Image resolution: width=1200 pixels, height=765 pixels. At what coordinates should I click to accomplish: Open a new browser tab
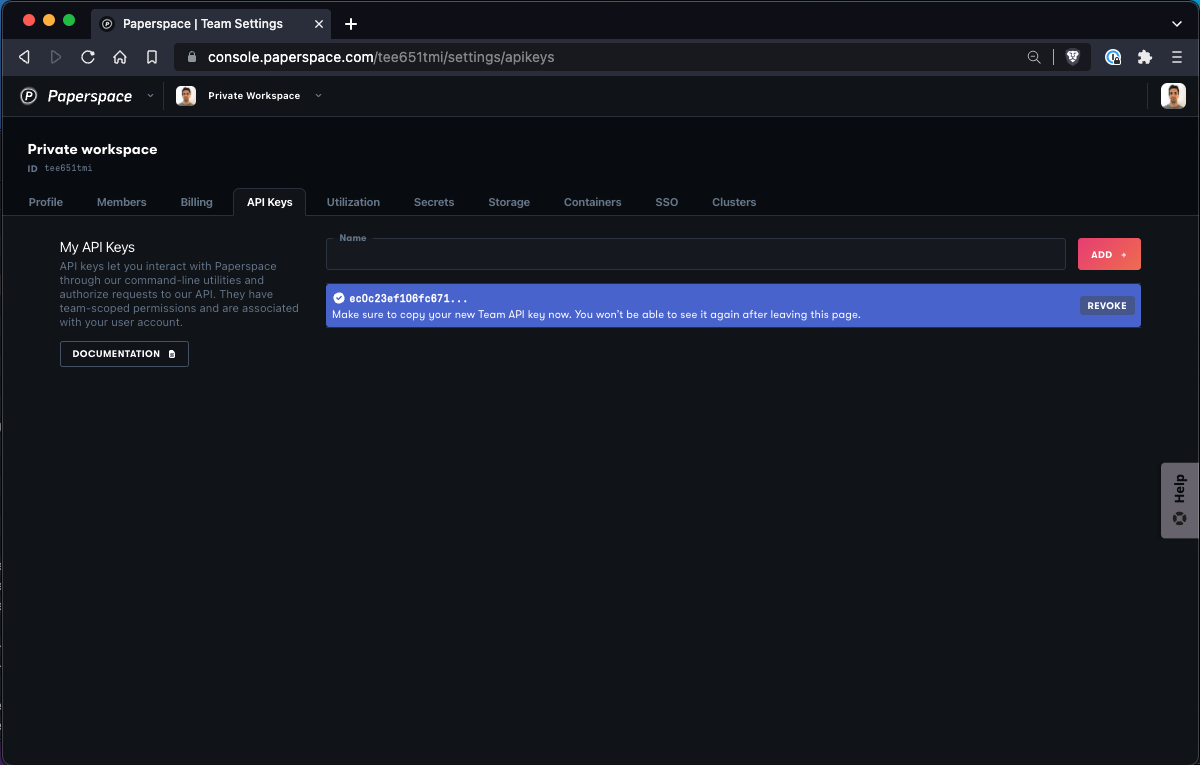click(351, 24)
